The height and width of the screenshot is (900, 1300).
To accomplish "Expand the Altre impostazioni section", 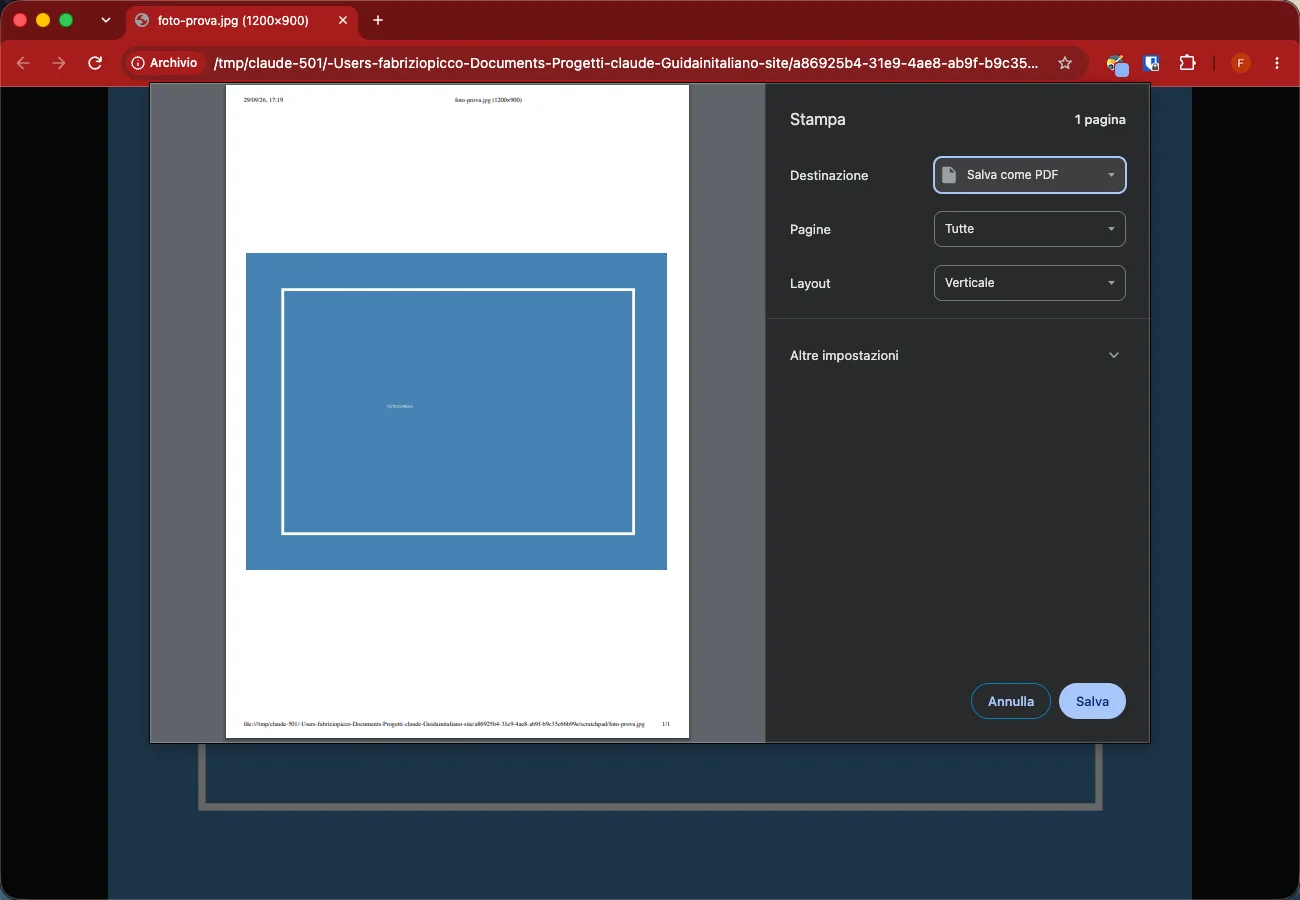I will (x=956, y=355).
